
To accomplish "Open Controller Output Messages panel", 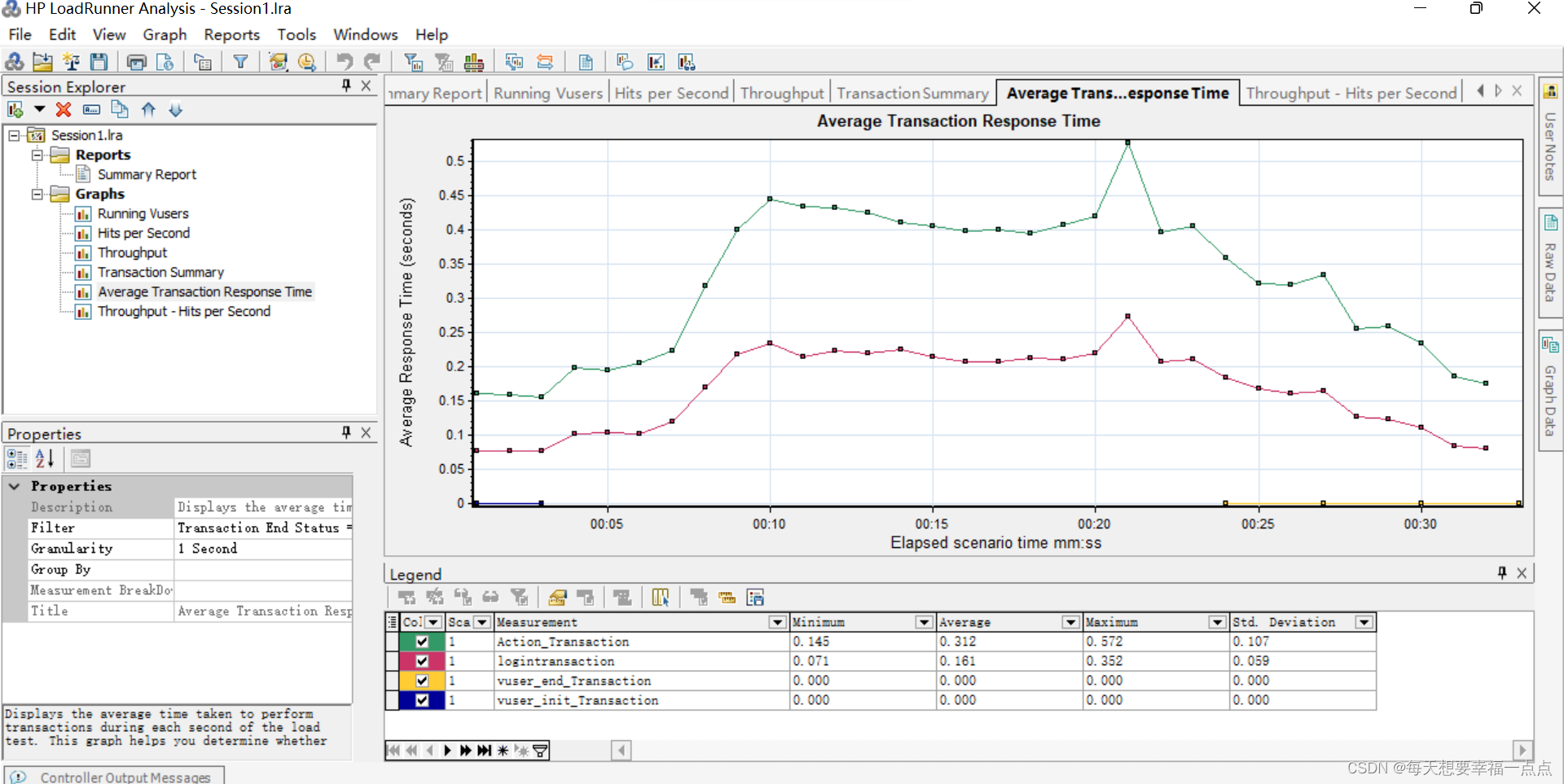I will pyautogui.click(x=114, y=777).
